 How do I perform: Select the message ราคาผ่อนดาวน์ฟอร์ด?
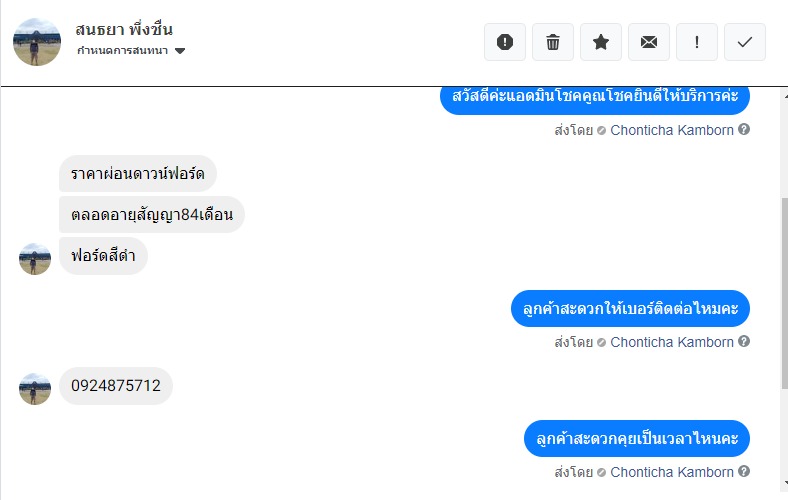click(138, 174)
